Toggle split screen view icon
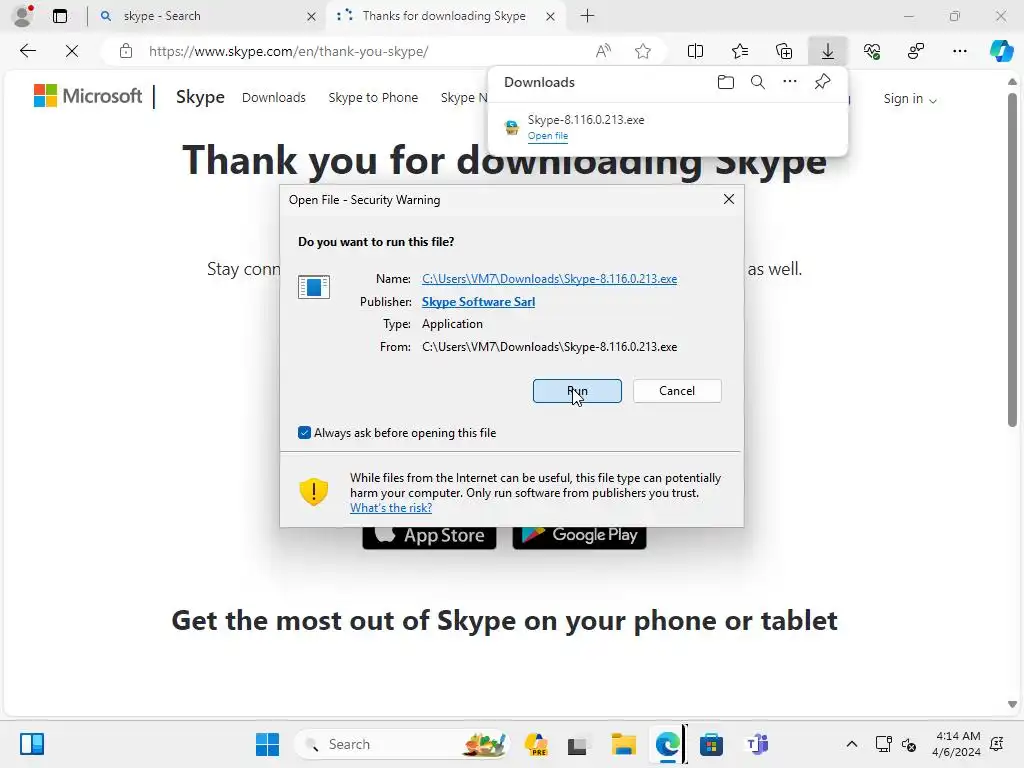Image resolution: width=1024 pixels, height=768 pixels. click(x=696, y=51)
